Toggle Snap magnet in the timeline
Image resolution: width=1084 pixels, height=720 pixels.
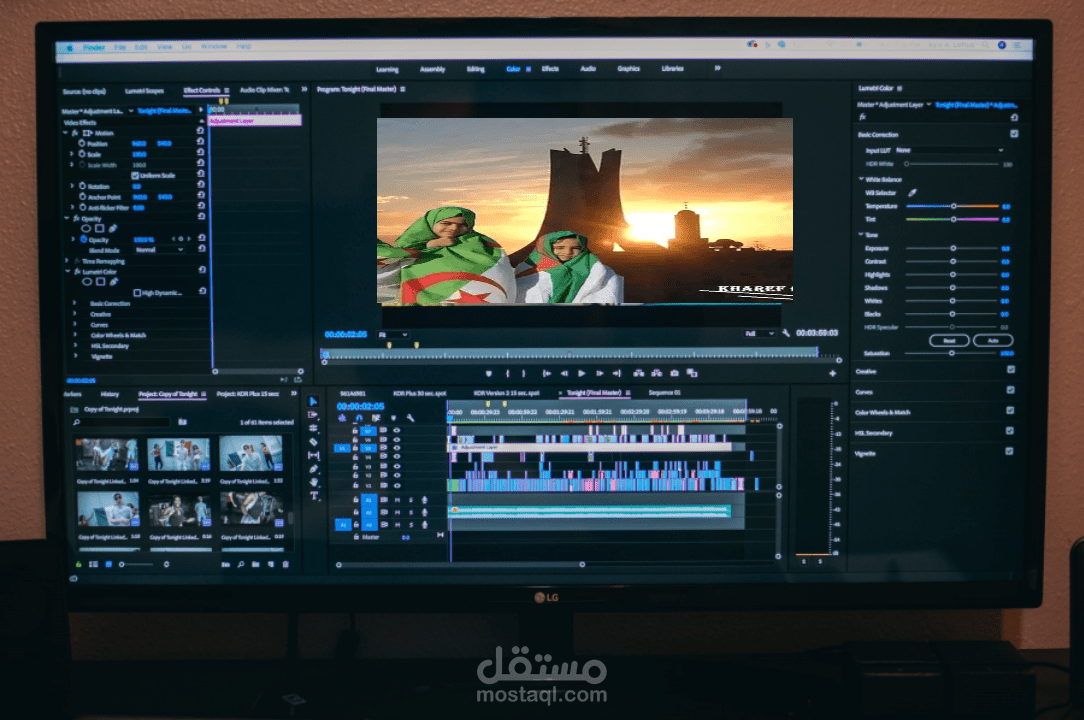coord(359,418)
